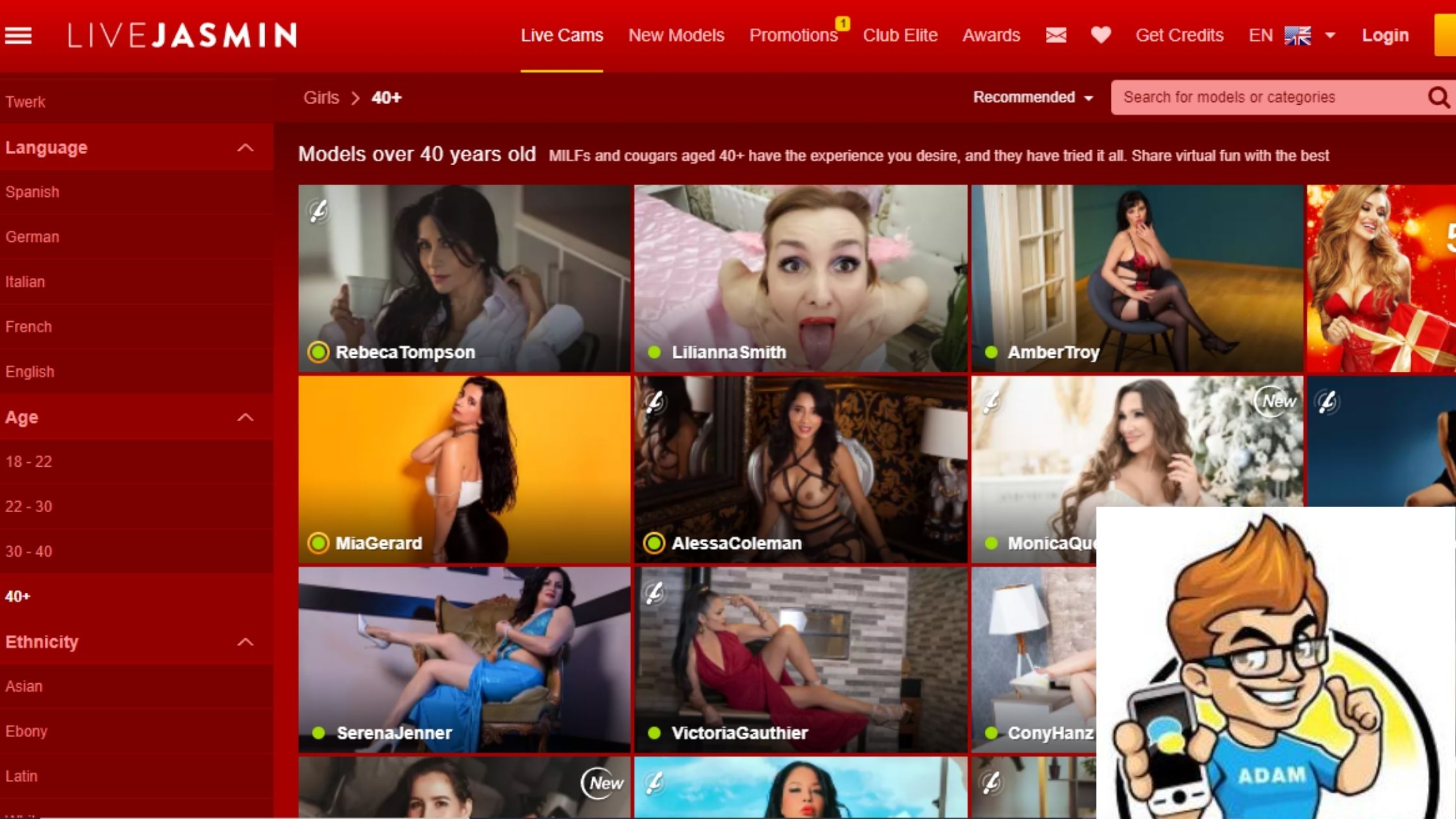Click the toy icon on MonicaQu card

[991, 402]
